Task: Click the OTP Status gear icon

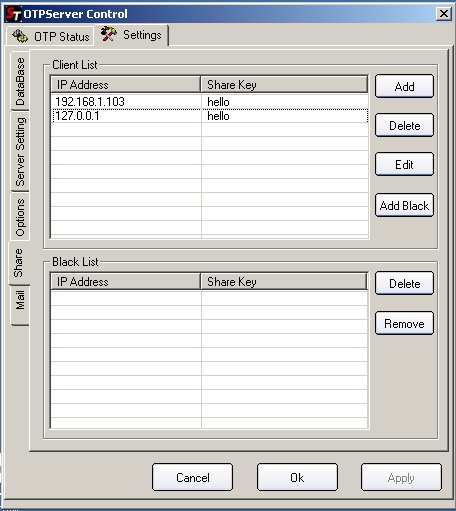Action: tap(20, 36)
